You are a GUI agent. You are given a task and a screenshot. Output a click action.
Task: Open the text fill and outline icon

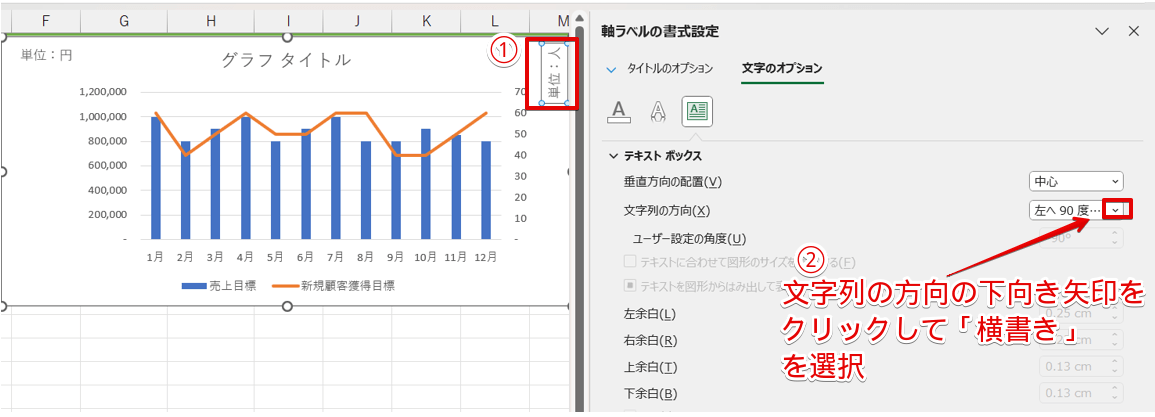[619, 111]
